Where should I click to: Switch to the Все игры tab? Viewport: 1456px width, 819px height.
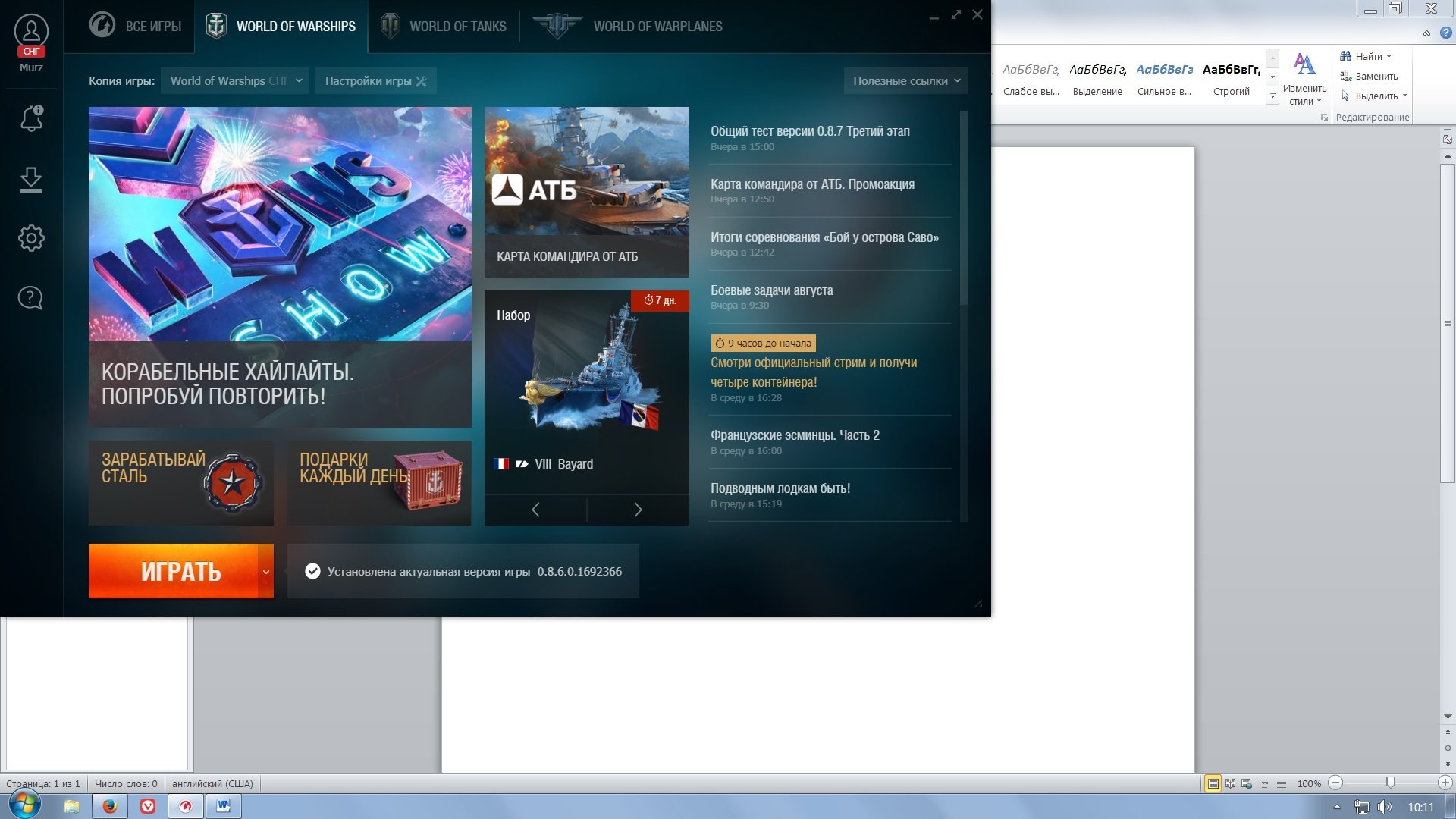135,26
